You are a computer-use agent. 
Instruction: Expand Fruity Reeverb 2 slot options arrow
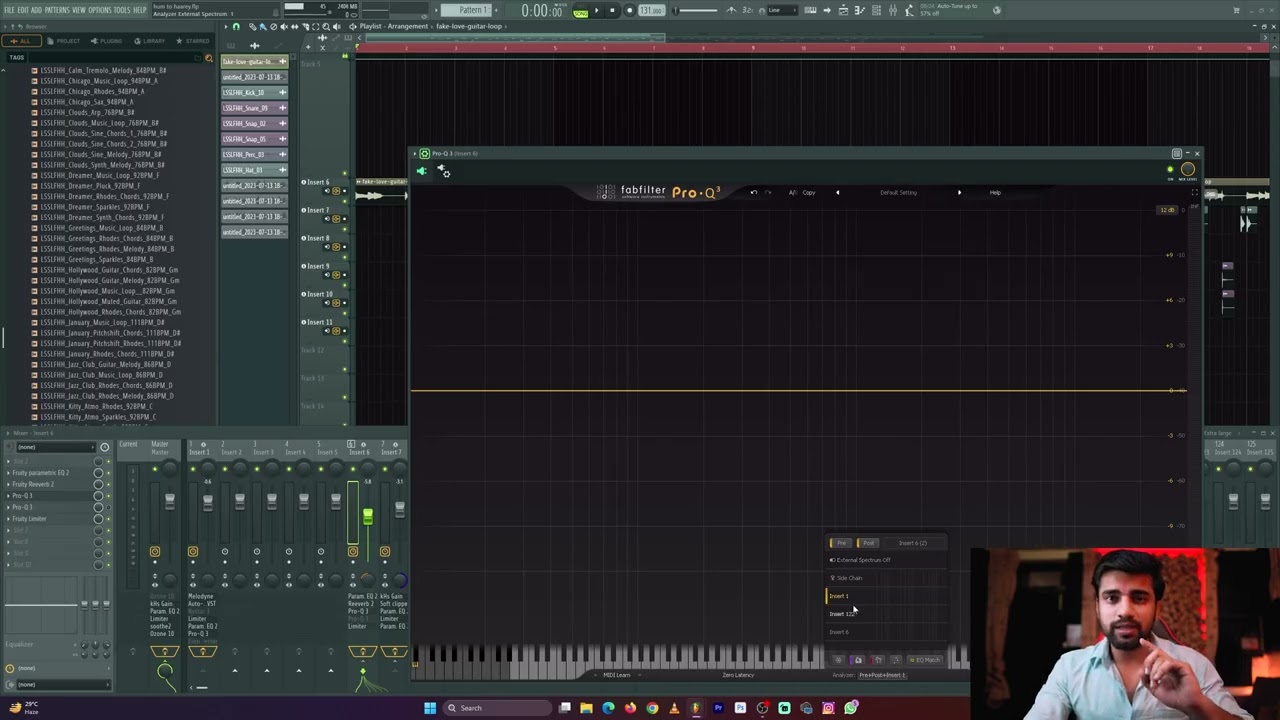point(7,484)
